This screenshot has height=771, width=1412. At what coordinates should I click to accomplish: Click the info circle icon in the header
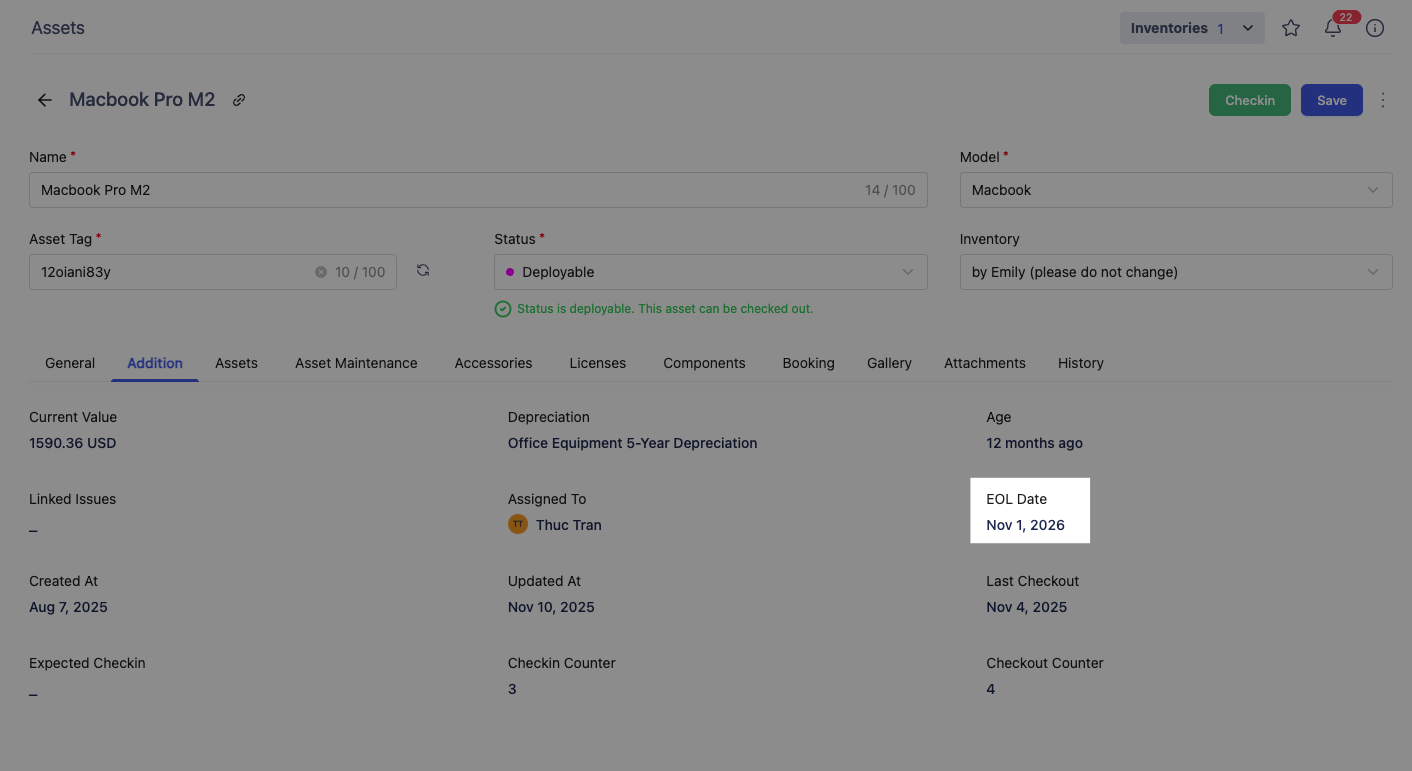pos(1375,28)
